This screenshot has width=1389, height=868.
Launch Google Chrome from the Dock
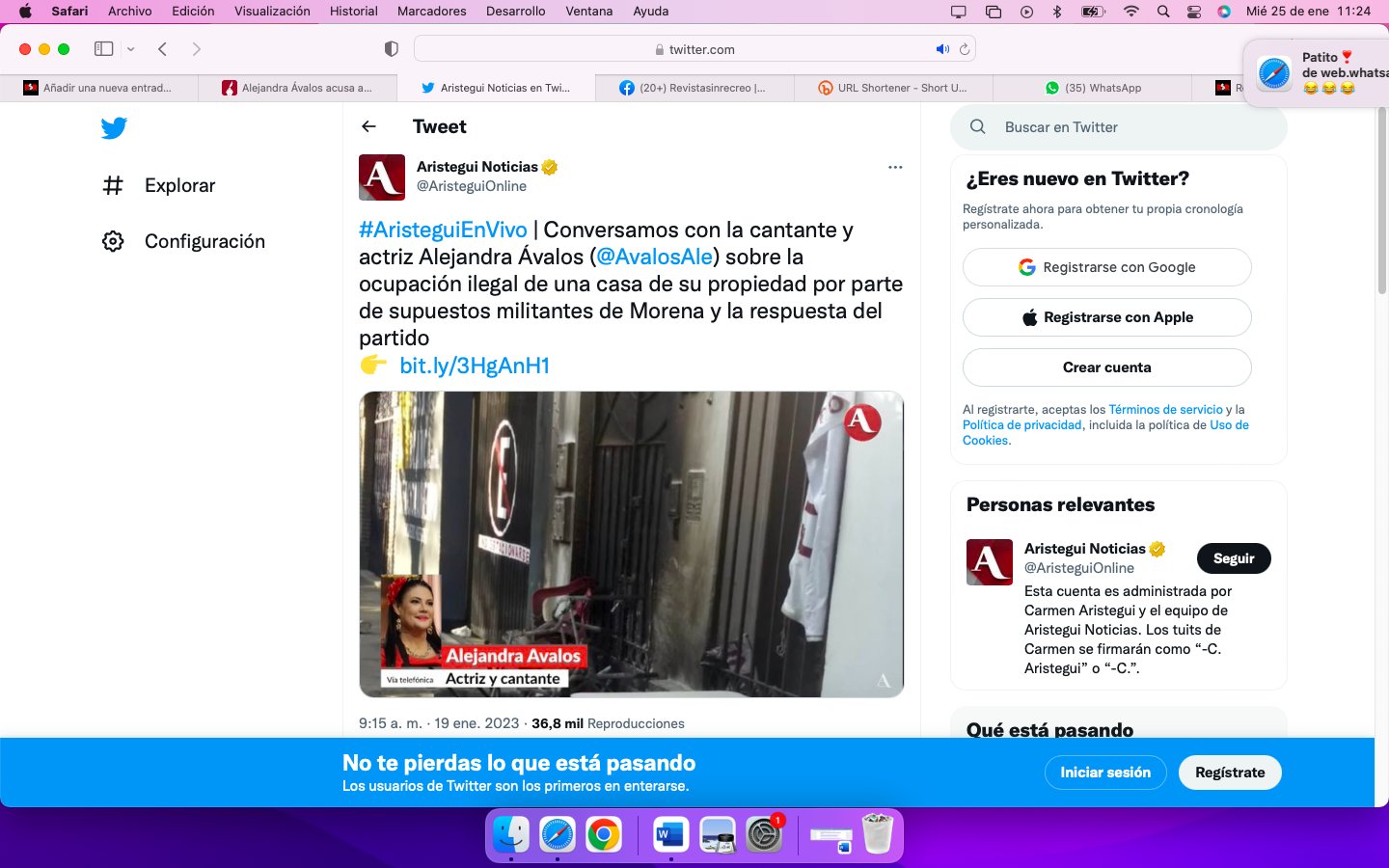pyautogui.click(x=604, y=835)
